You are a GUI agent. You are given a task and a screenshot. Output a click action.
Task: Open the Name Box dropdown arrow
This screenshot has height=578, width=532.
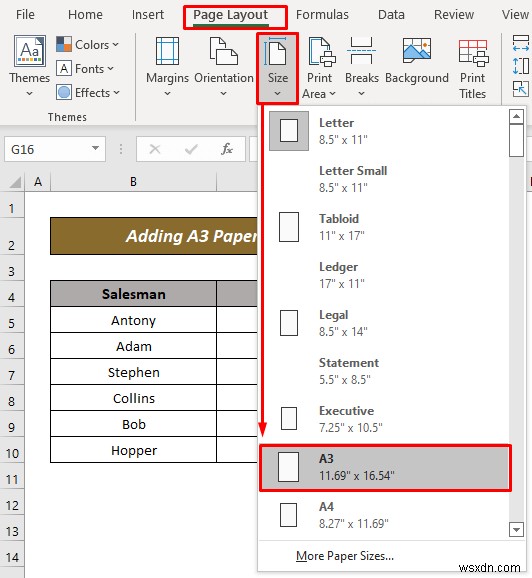(95, 149)
